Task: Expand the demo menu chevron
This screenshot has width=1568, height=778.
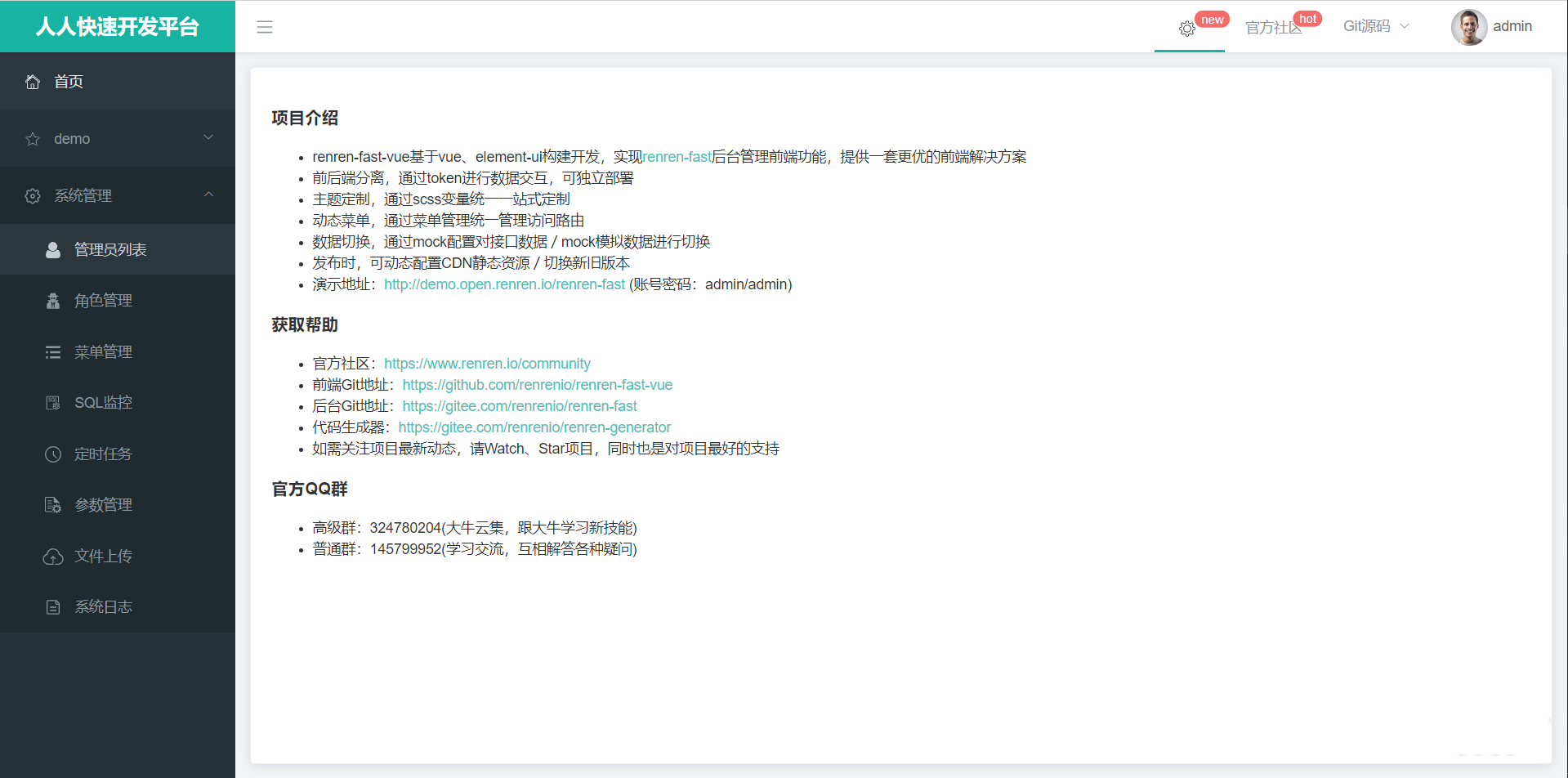Action: click(x=208, y=137)
